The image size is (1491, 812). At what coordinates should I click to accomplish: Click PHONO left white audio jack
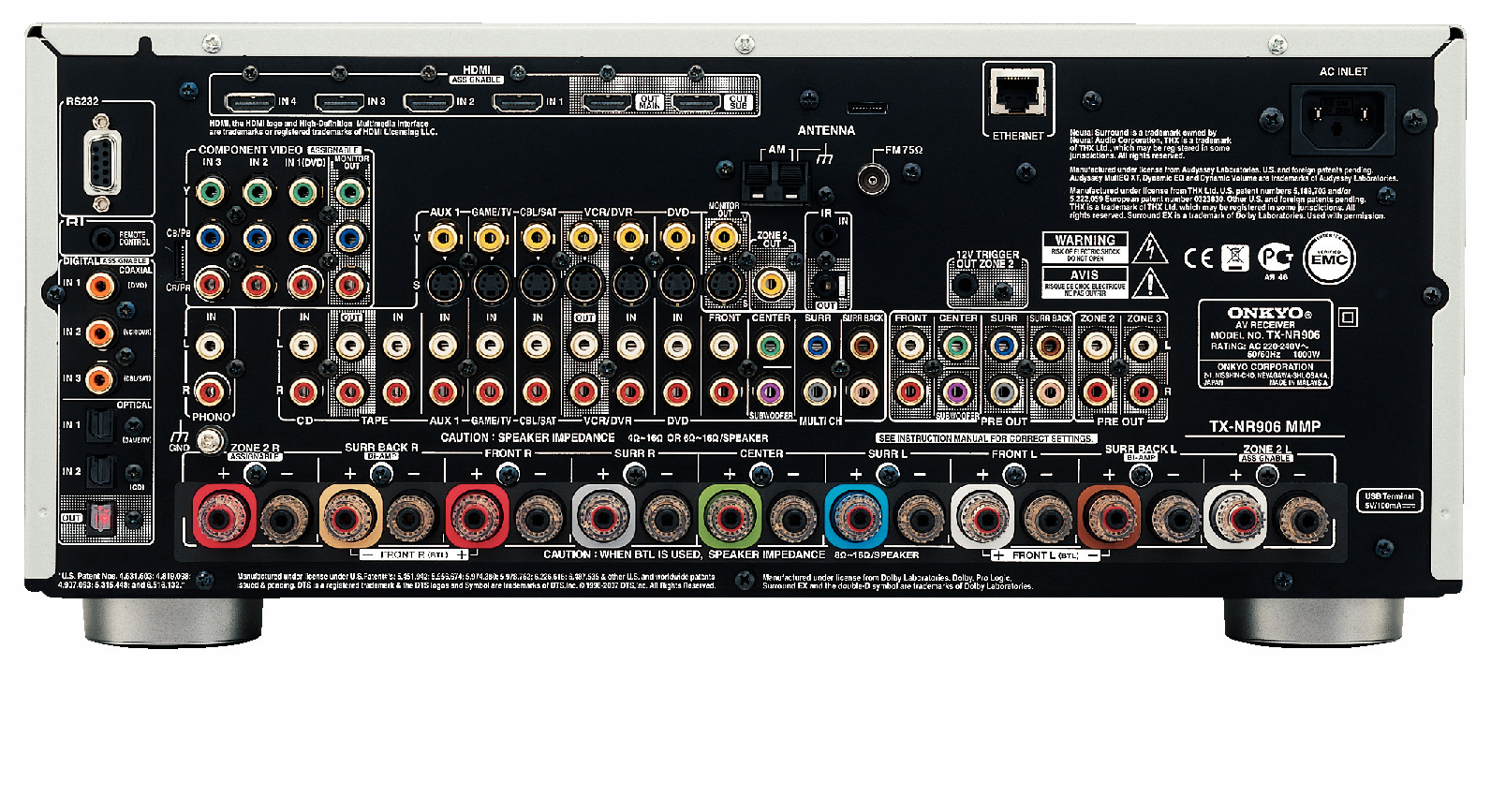[x=210, y=347]
